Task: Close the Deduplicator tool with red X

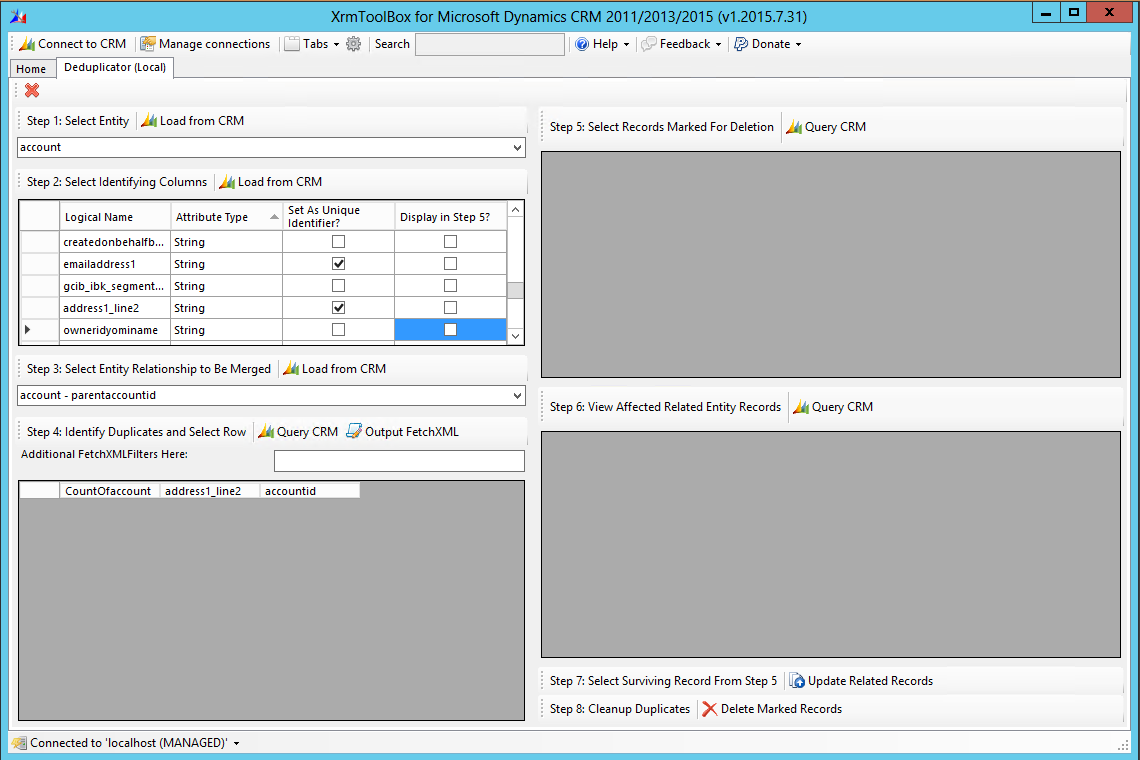Action: point(32,90)
